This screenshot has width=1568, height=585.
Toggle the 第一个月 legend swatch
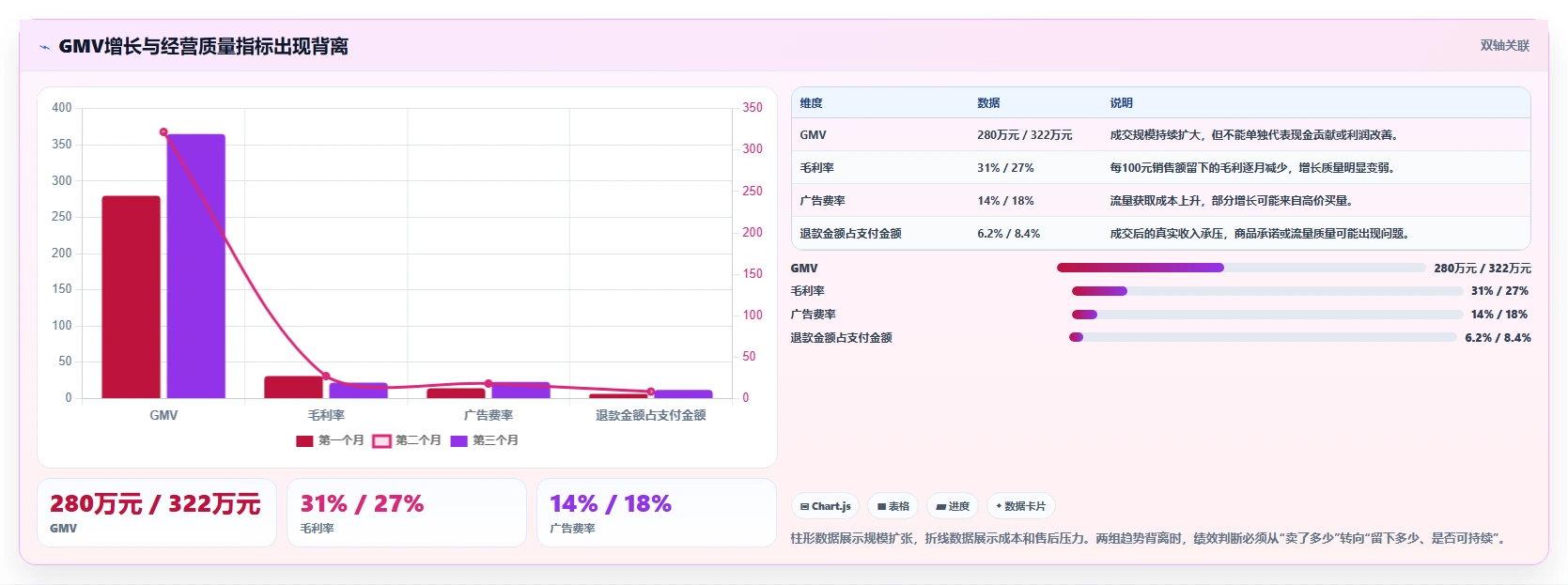coord(304,440)
